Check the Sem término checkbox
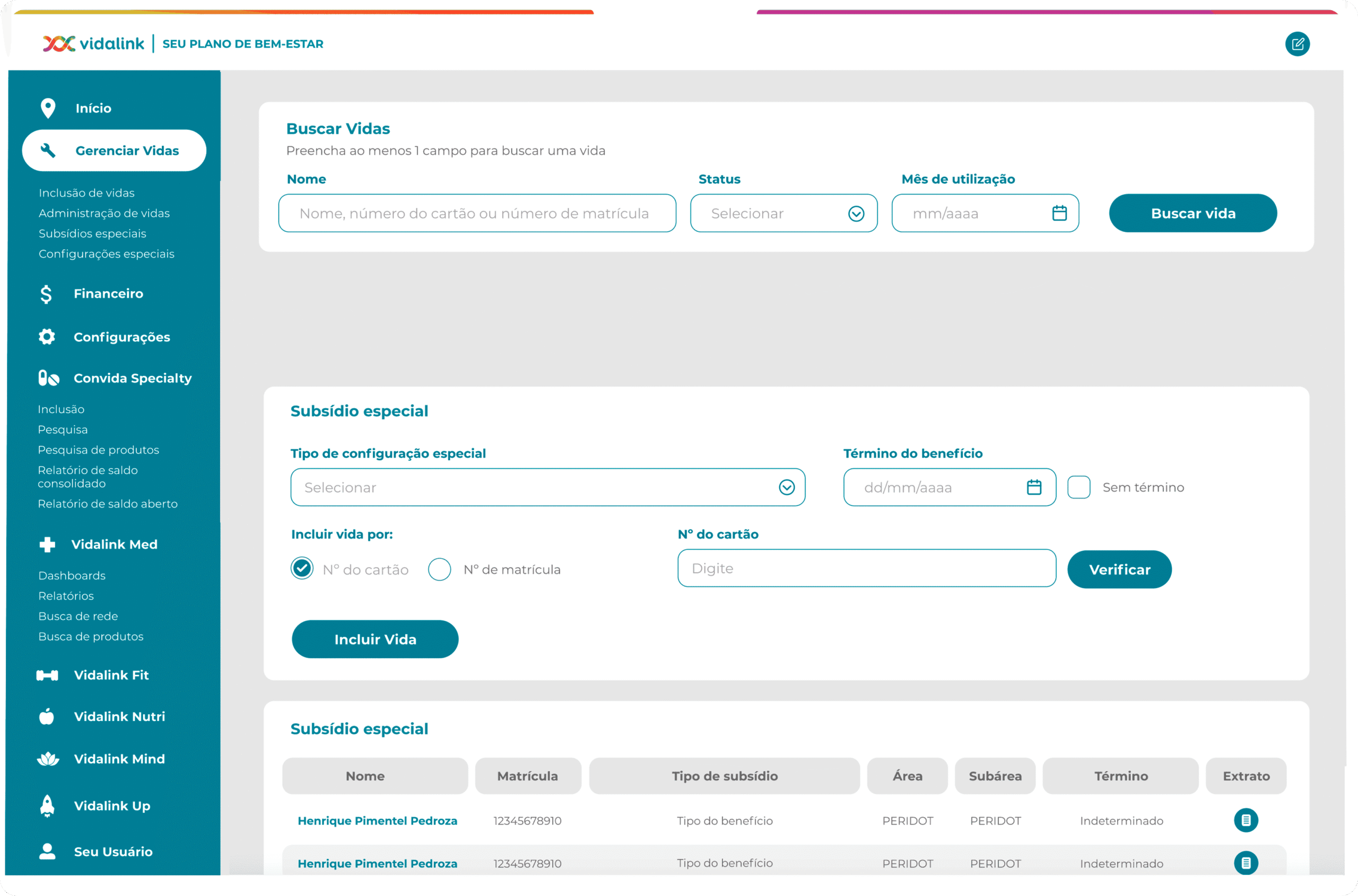The image size is (1358, 896). [1078, 487]
